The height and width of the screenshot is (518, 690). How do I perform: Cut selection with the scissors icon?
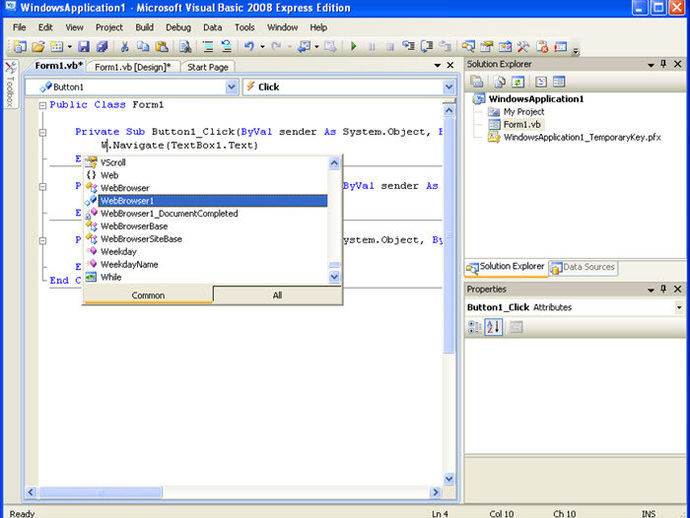click(x=125, y=46)
